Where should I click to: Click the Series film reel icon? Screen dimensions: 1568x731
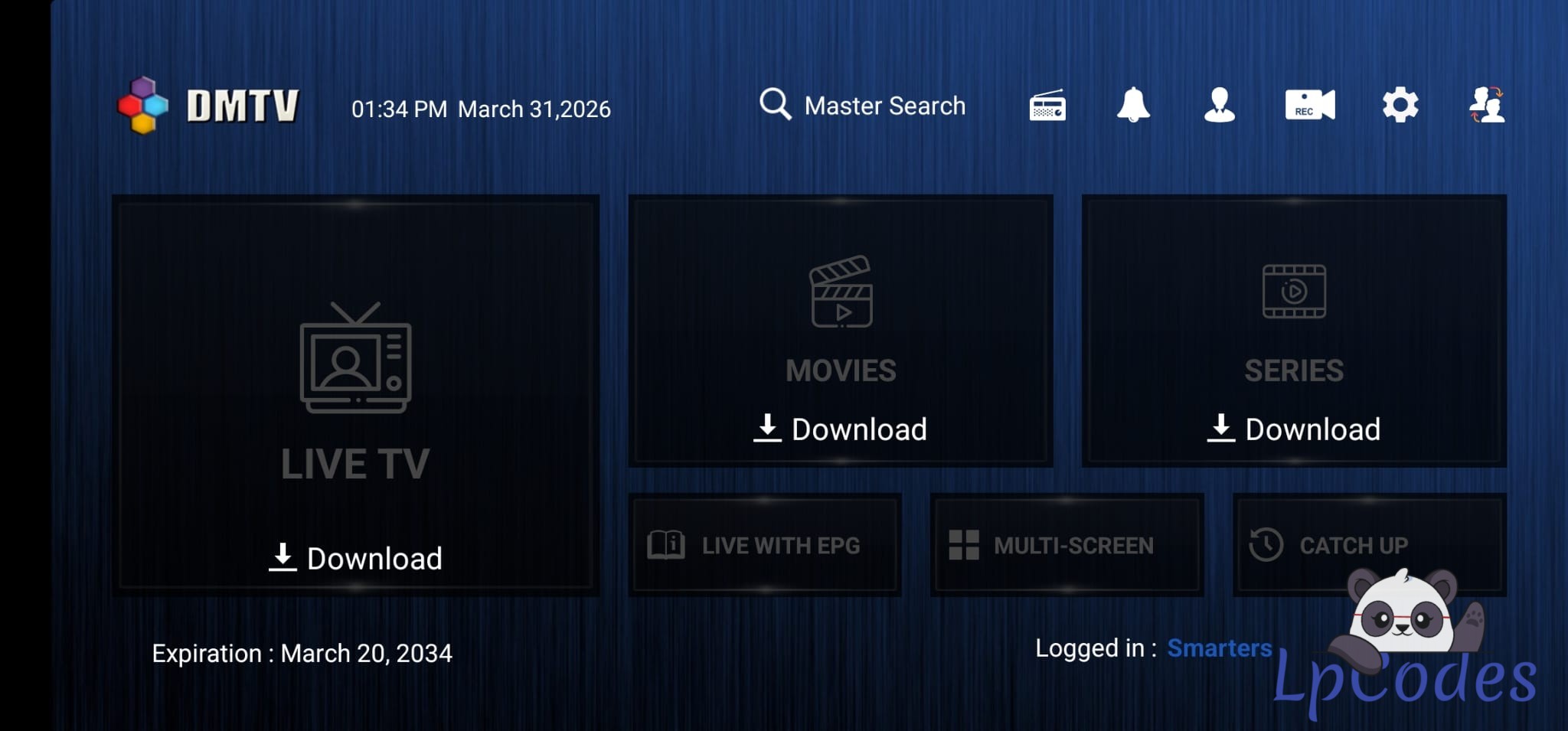click(1294, 292)
